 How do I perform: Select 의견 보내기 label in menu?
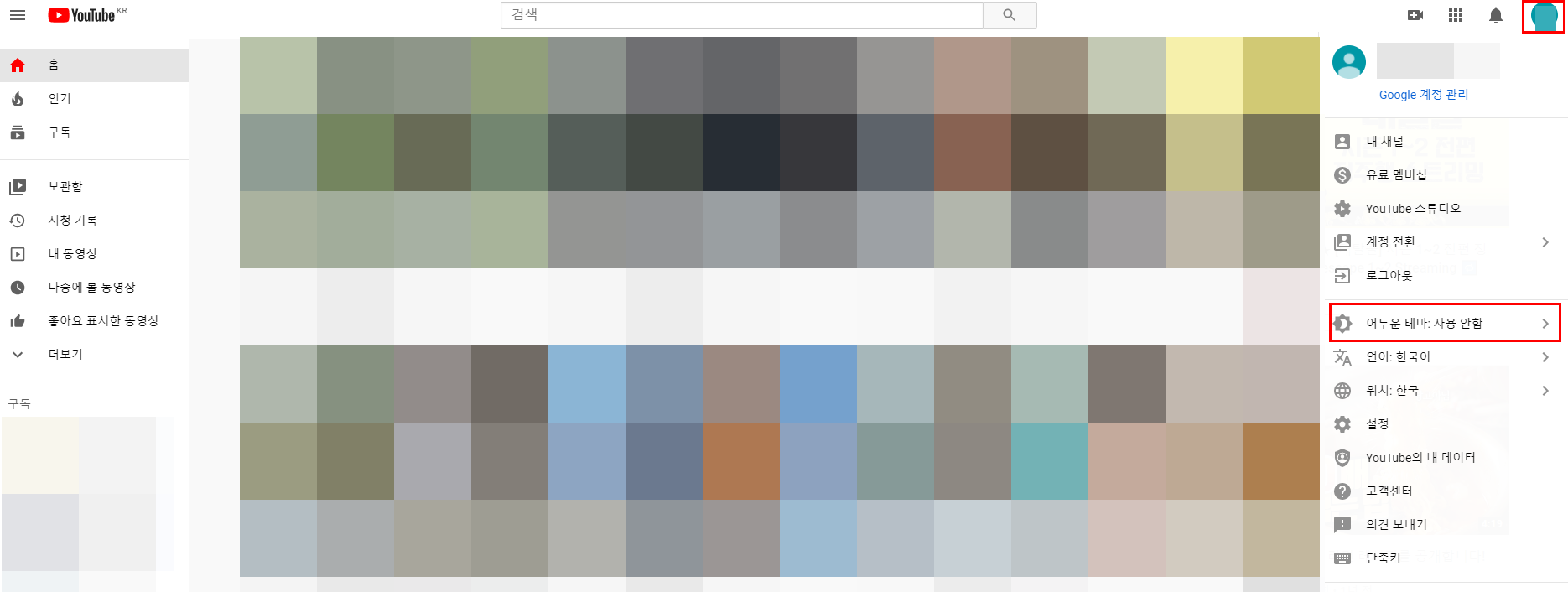click(1396, 525)
